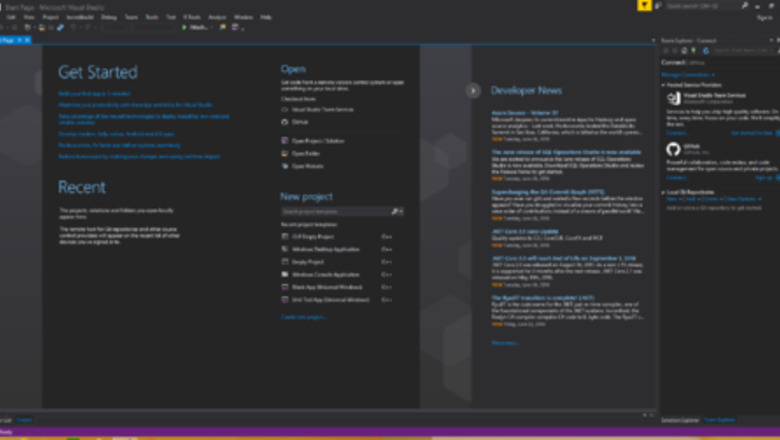
Task: Click Sign in at top right
Action: 764,17
